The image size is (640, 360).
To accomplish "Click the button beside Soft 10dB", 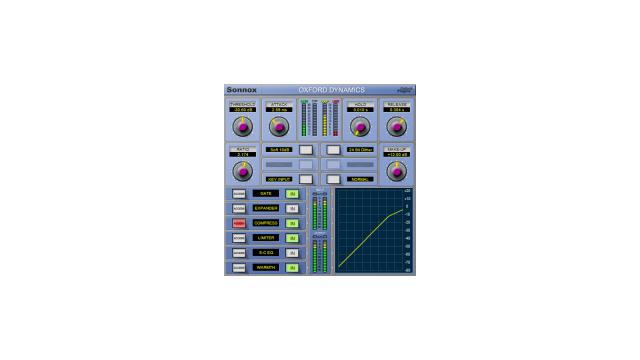I will point(306,150).
